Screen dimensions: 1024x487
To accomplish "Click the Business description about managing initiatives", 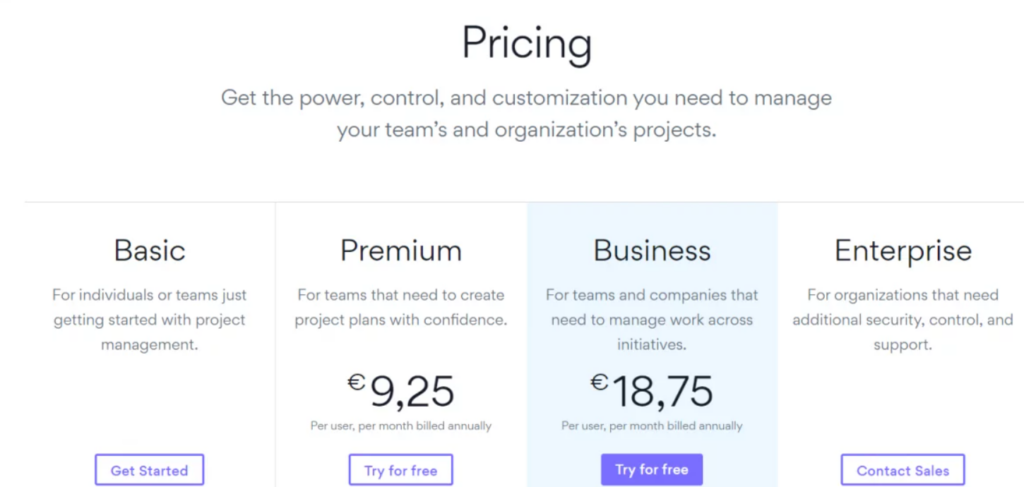I will (652, 320).
